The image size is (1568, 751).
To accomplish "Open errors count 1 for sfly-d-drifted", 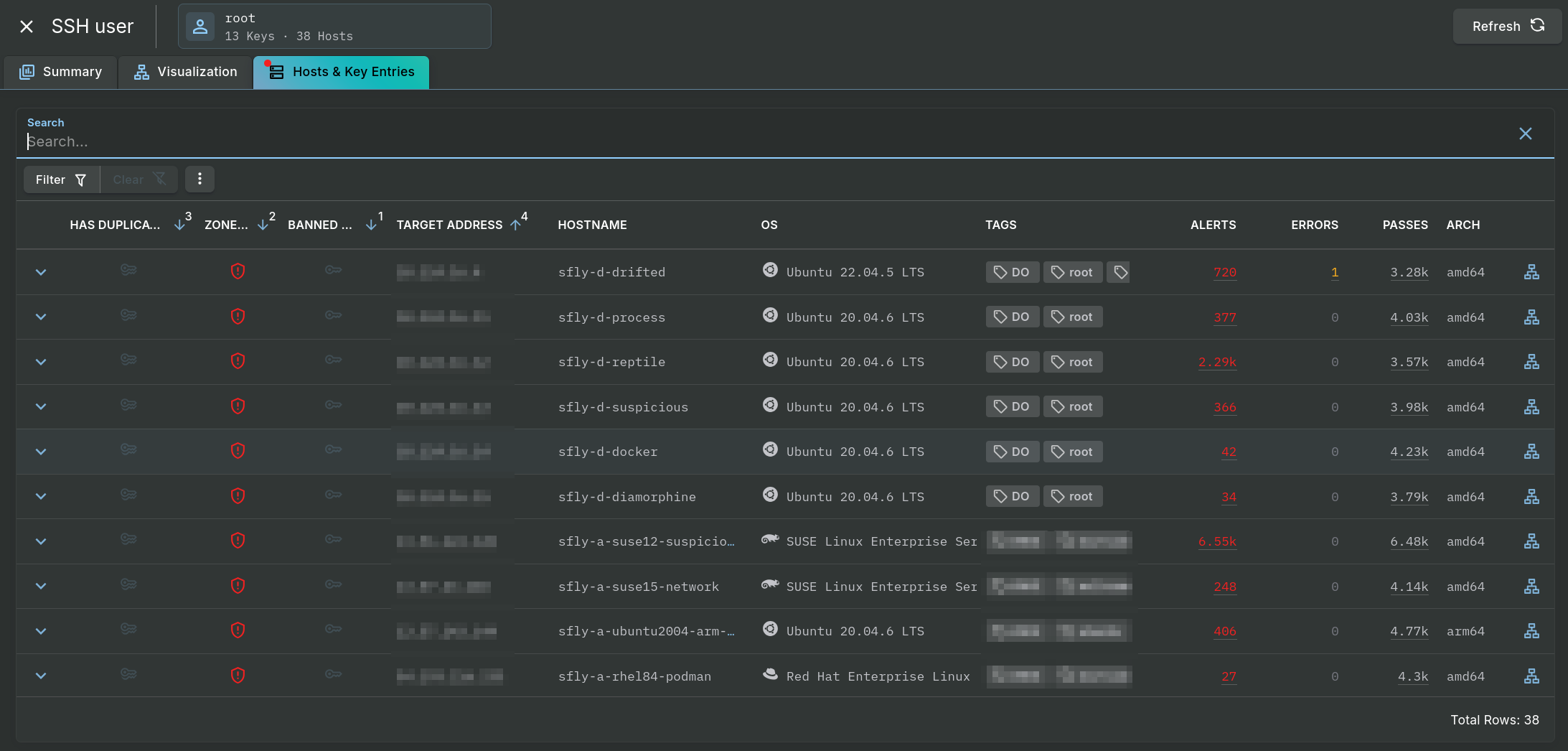I will (x=1335, y=272).
